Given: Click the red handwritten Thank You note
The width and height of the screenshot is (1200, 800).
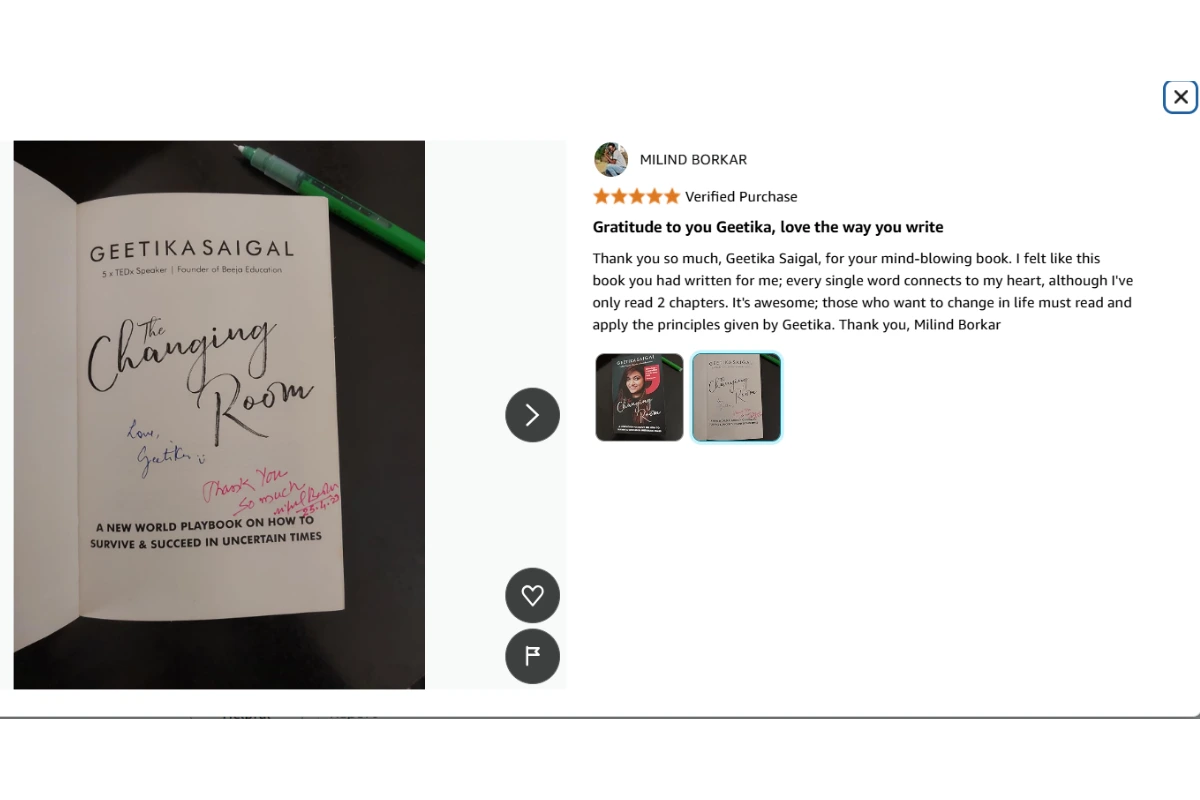Looking at the screenshot, I should (x=272, y=495).
